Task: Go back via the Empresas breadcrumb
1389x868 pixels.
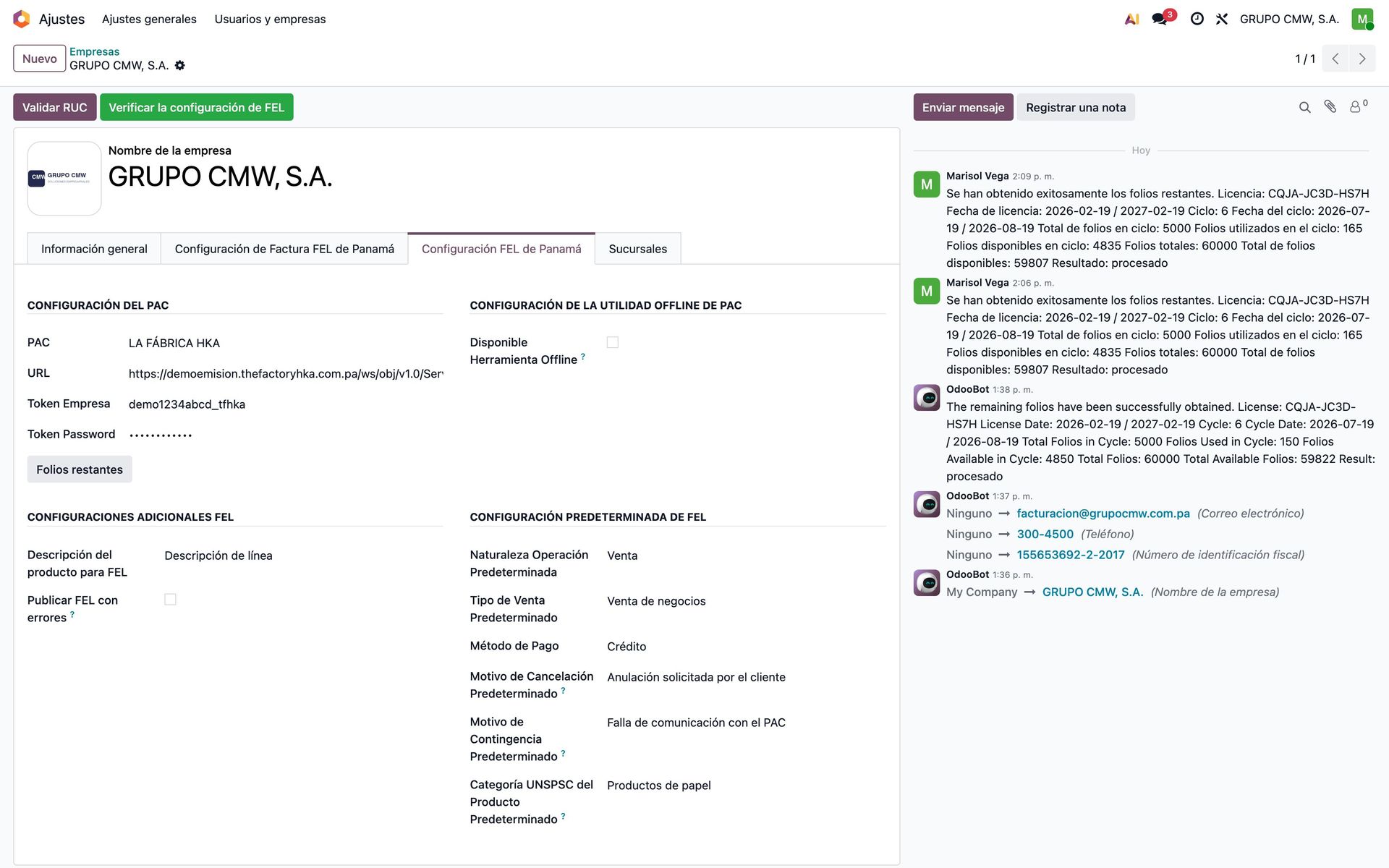Action: click(94, 51)
